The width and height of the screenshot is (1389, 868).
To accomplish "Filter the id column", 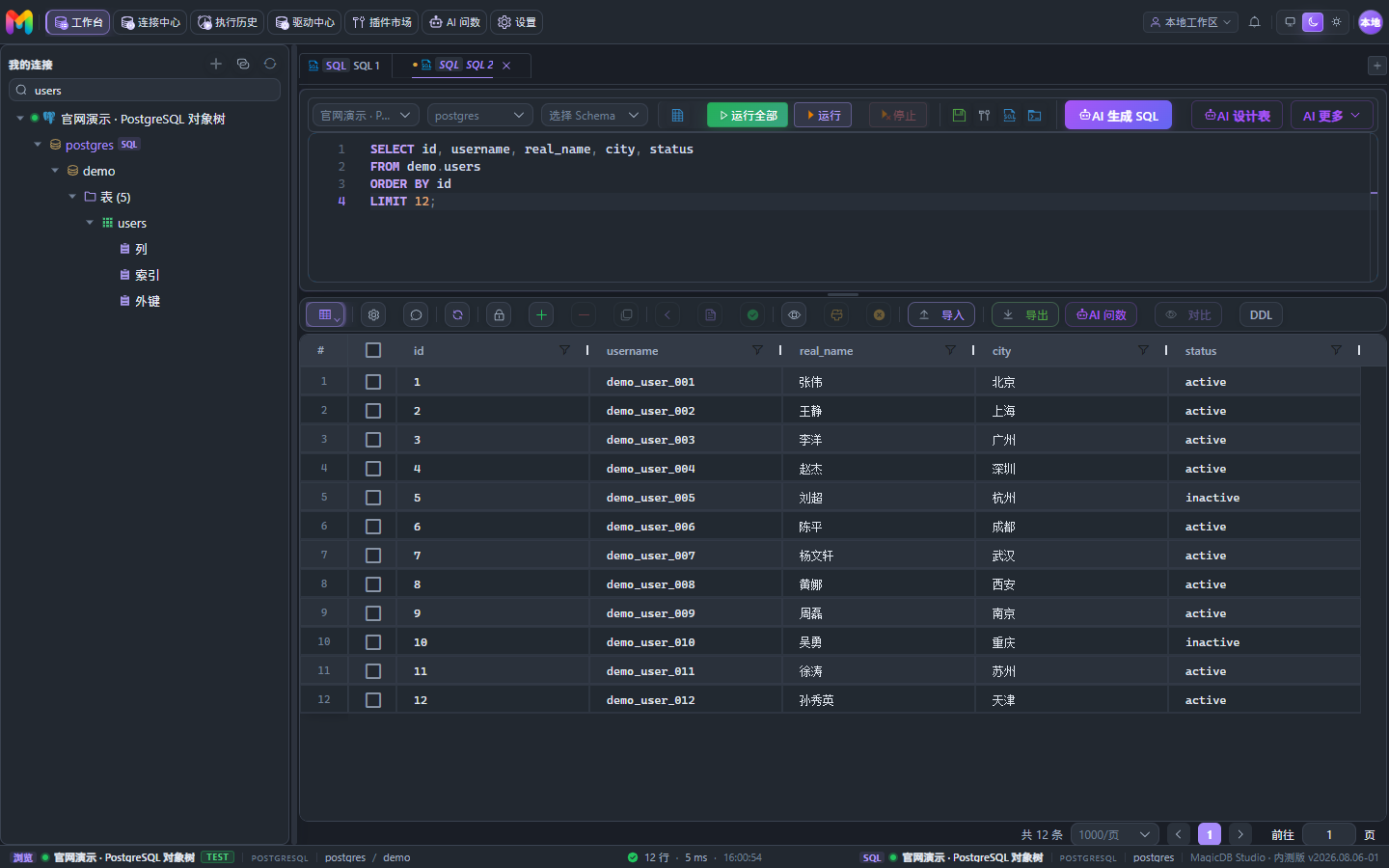I will [x=564, y=350].
